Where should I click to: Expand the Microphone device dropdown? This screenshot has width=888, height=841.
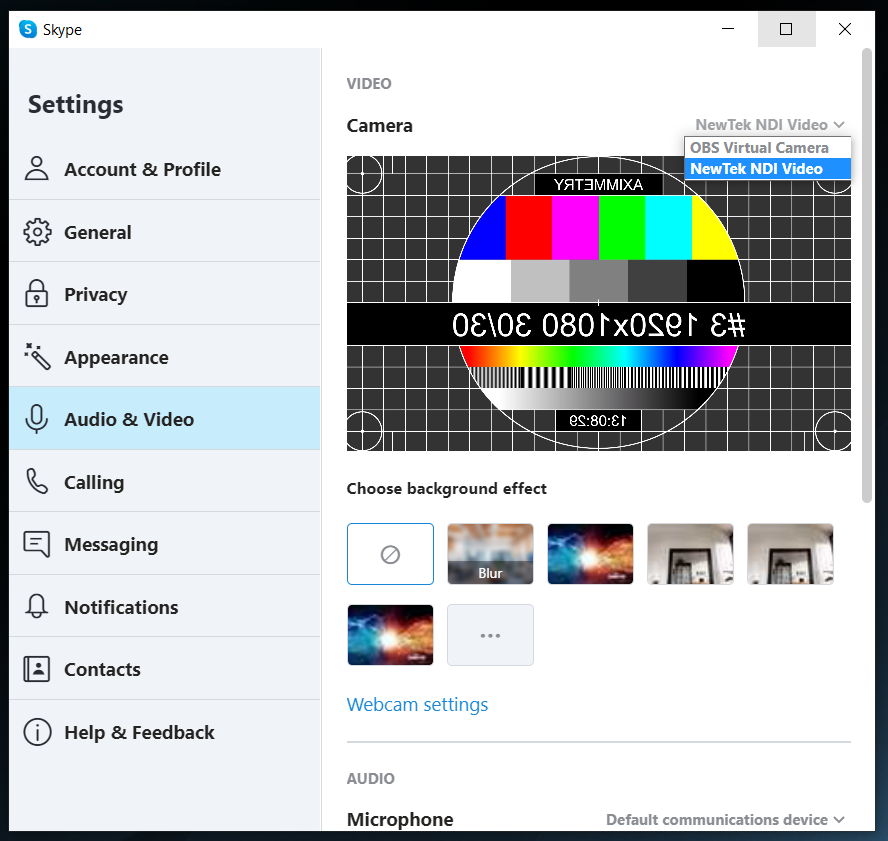coord(725,819)
